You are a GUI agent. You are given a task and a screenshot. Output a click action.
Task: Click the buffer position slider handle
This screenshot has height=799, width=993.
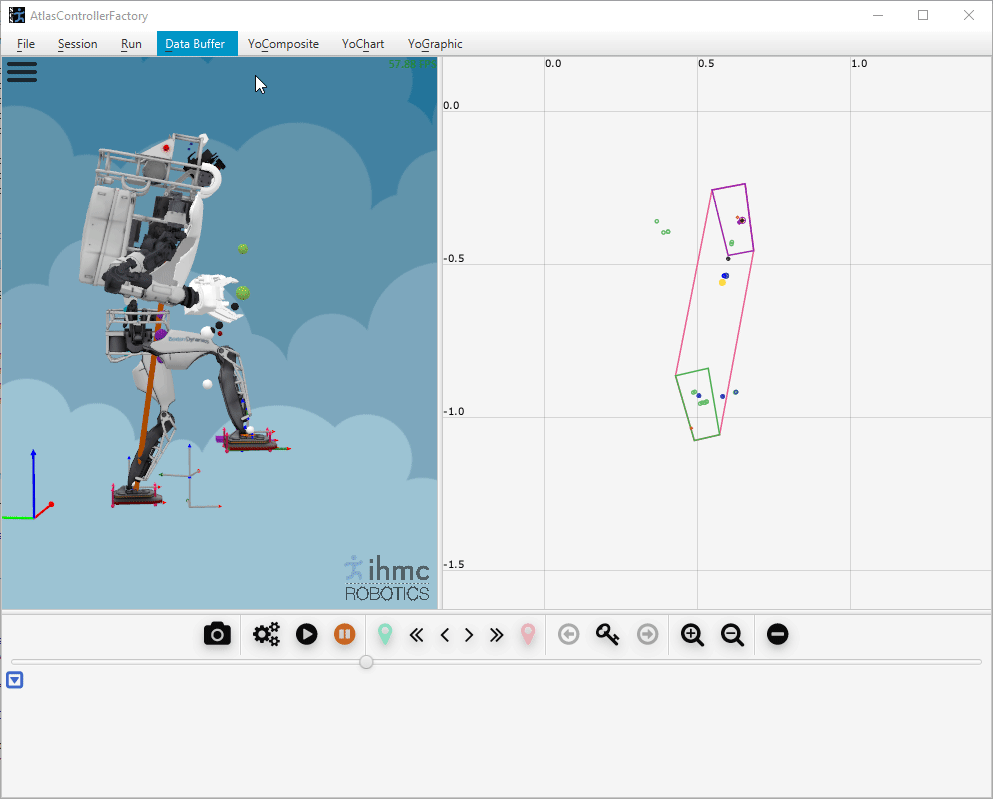coord(366,662)
